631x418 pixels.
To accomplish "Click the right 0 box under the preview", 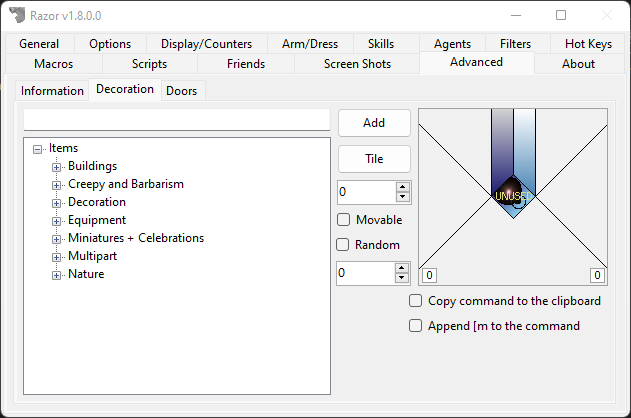I will click(x=597, y=275).
